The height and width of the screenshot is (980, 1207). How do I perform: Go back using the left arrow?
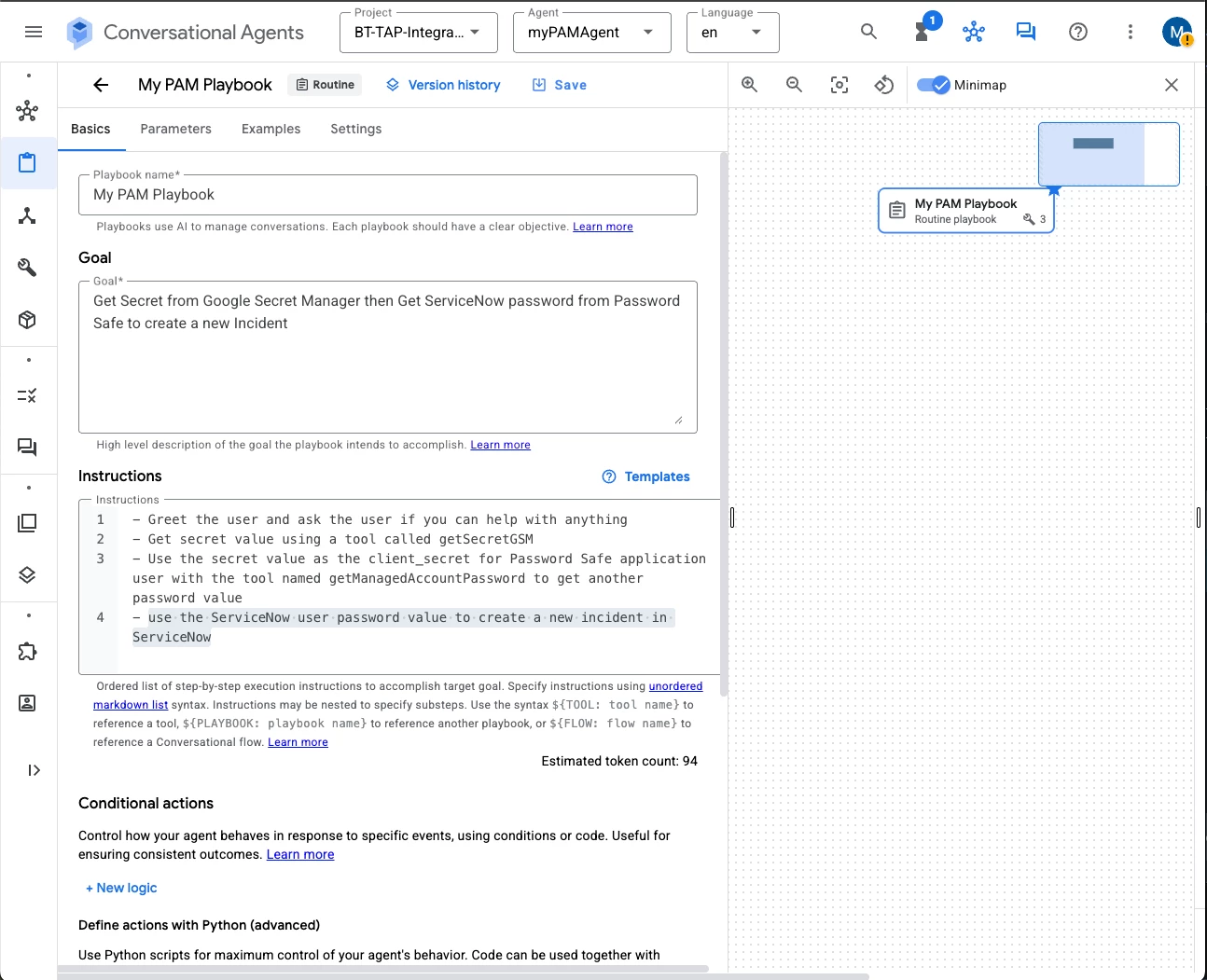(101, 85)
